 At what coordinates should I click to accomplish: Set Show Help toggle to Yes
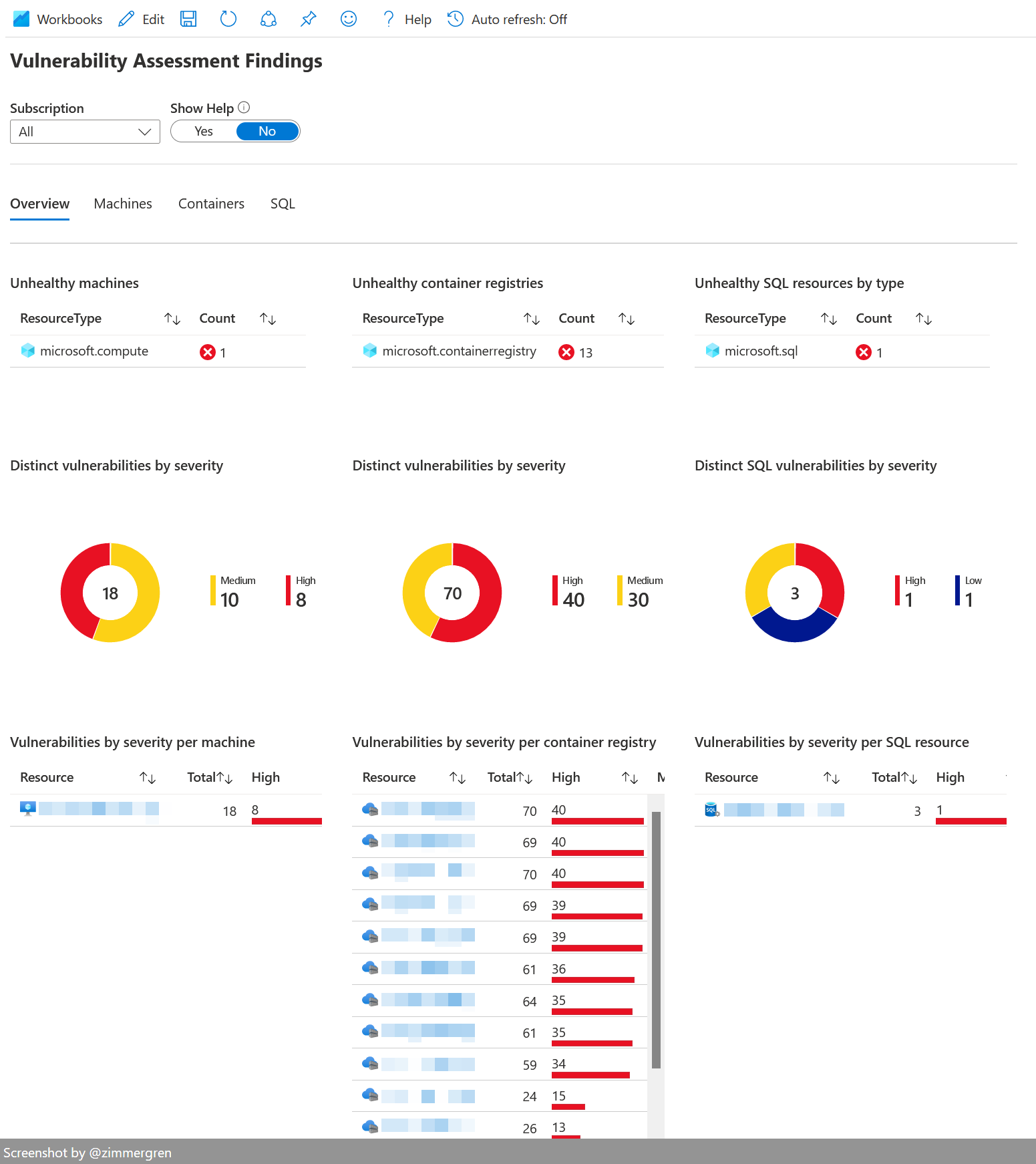(x=204, y=132)
